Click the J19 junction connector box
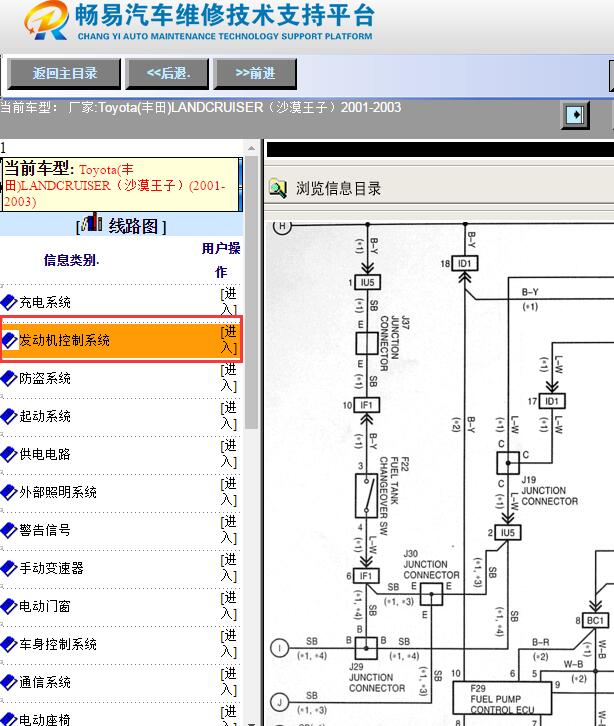 [508, 463]
